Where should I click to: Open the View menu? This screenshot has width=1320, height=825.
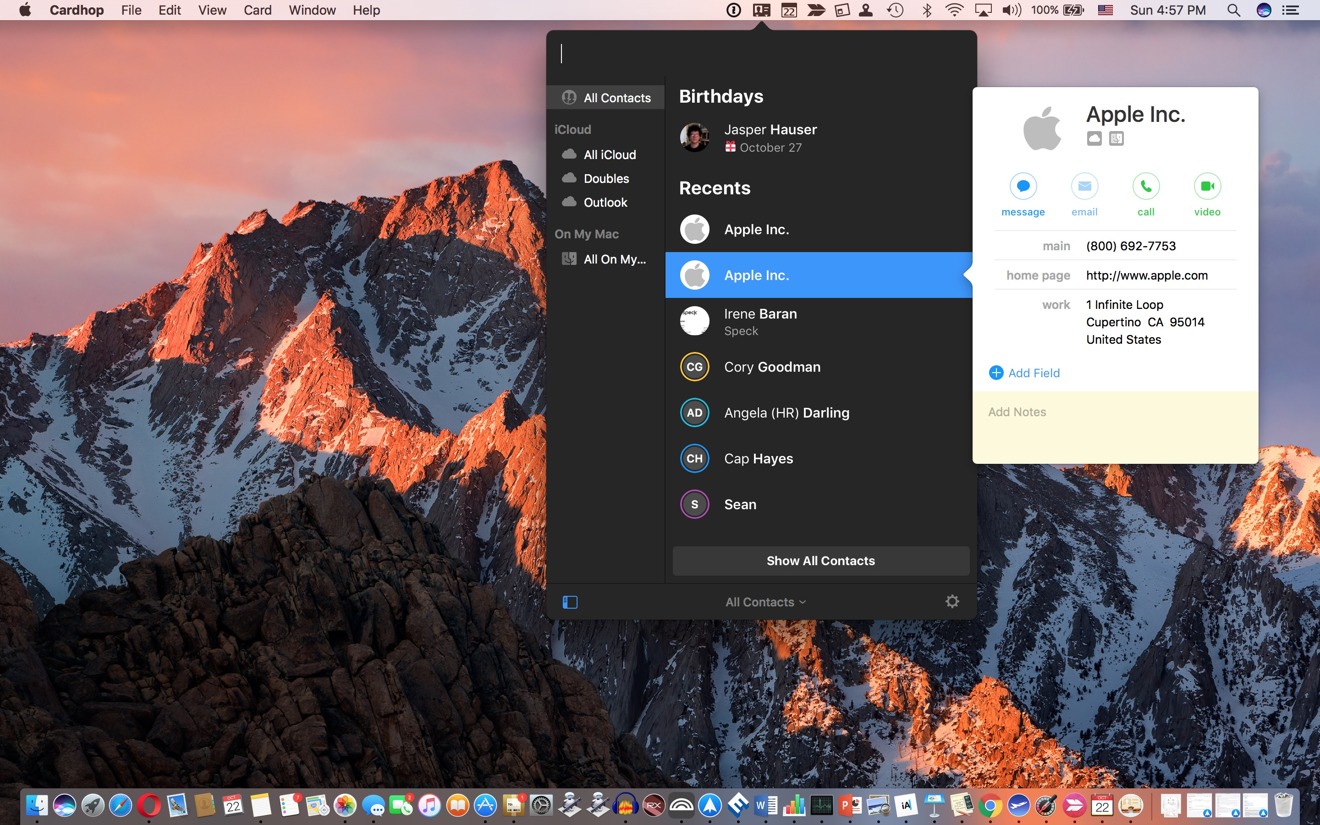pyautogui.click(x=212, y=10)
